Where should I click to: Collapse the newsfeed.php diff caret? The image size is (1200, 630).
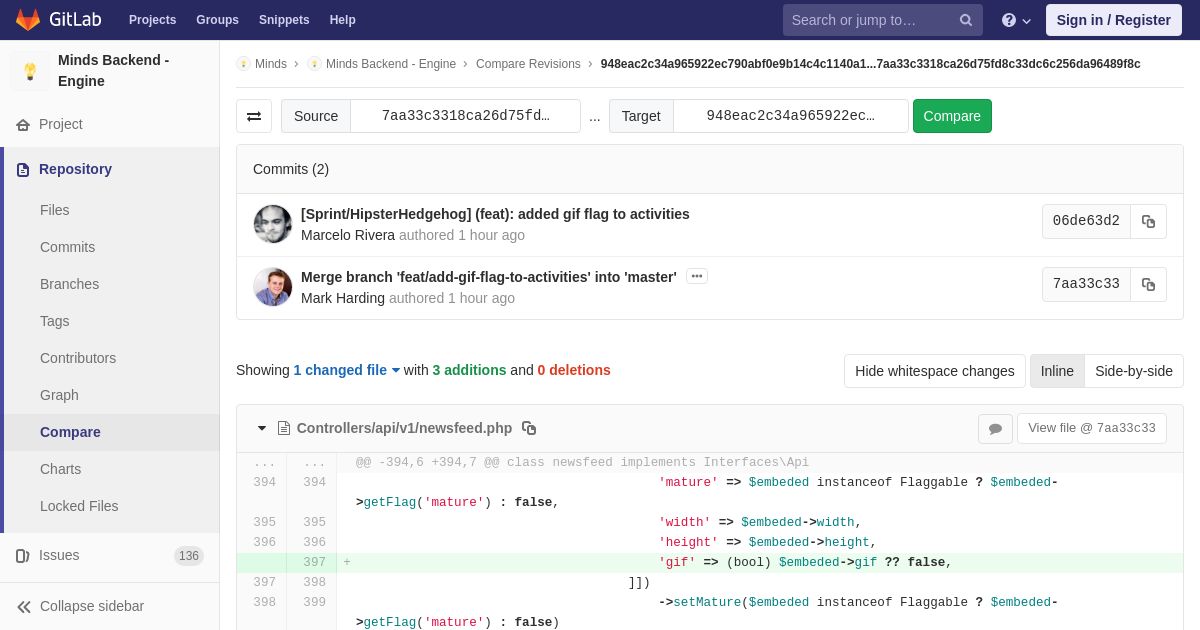point(262,428)
